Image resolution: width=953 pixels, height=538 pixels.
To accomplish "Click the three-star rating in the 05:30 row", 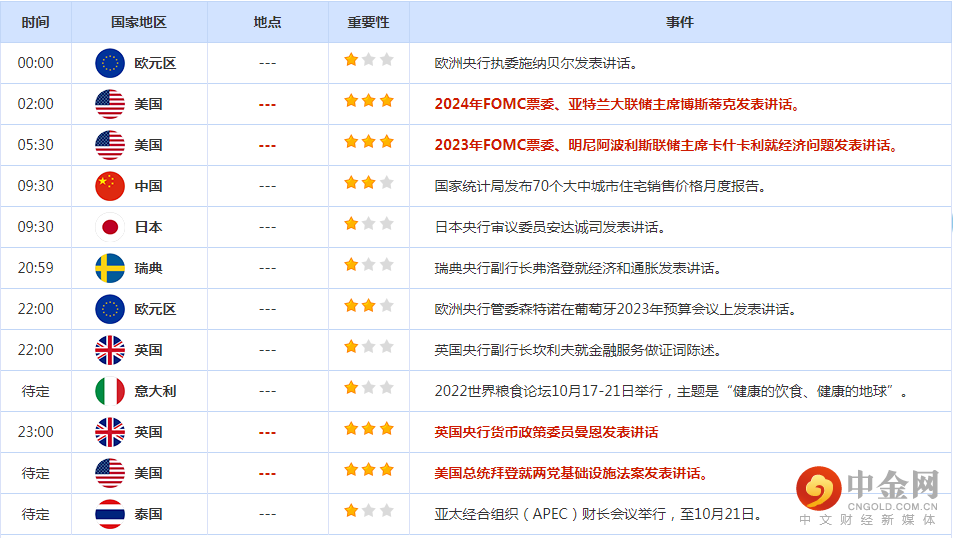I will [369, 142].
